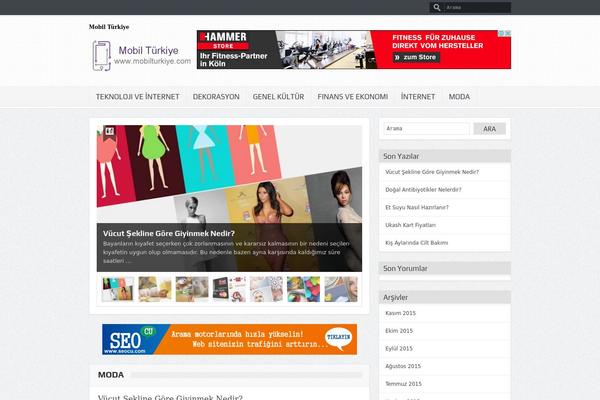600x400 pixels.
Task: Click the Mobil Türkiye title text link
Action: [109, 27]
